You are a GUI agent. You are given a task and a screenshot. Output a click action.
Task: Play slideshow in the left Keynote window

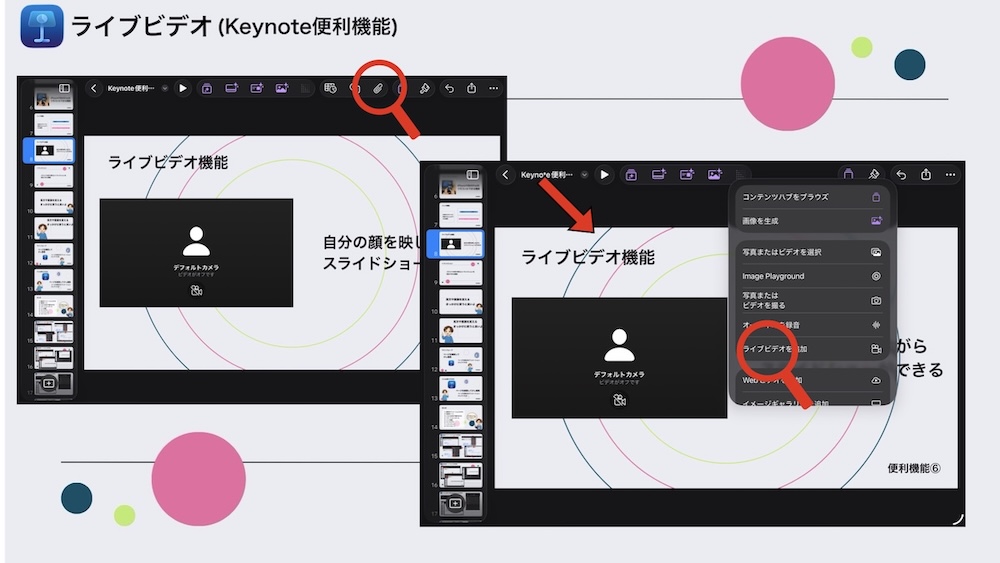pyautogui.click(x=182, y=88)
